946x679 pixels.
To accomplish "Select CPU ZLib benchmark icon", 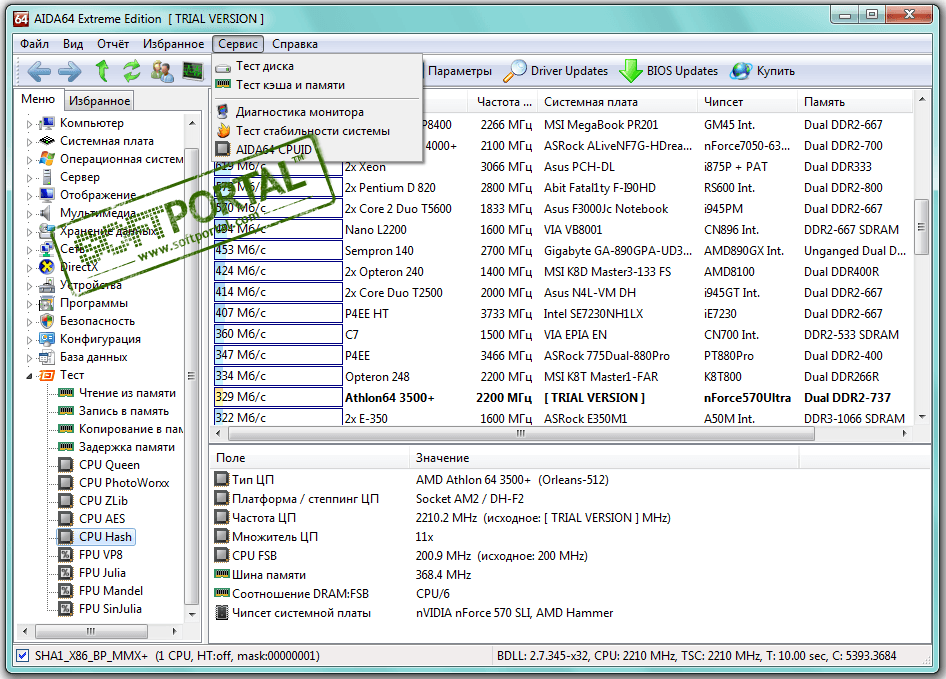I will pos(66,501).
